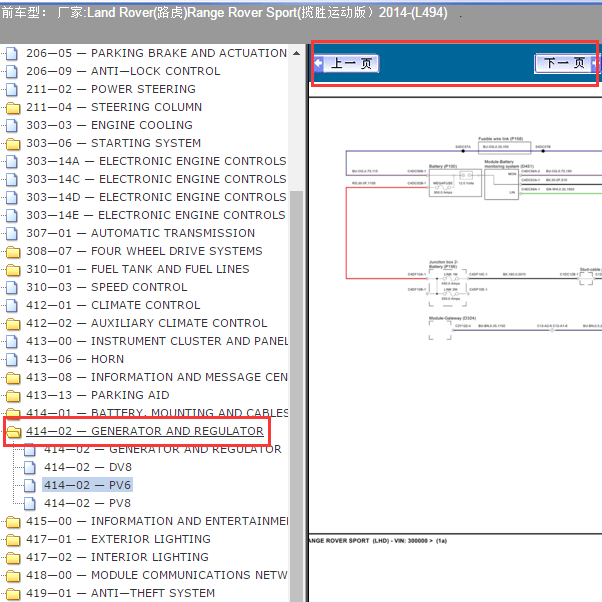The height and width of the screenshot is (602, 602).
Task: Select 303—14A Electronic Engine Controls
Action: [156, 161]
